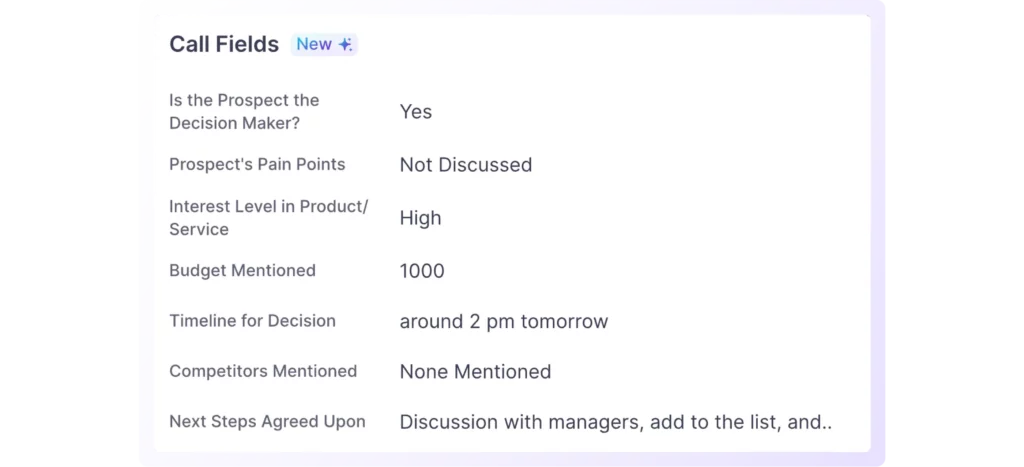This screenshot has width=1024, height=467.
Task: Expand the truncated '..' in next steps text
Action: click(x=826, y=423)
